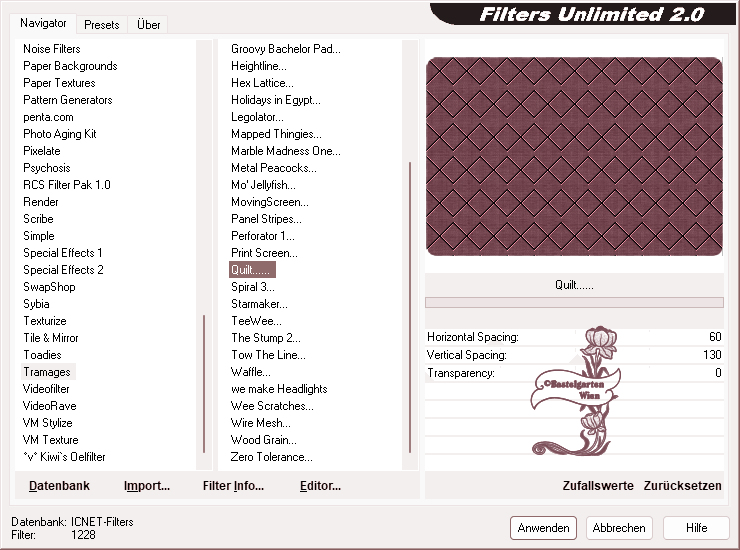Screen dimensions: 740x550
Task: Select Texturize category
Action: pyautogui.click(x=45, y=321)
